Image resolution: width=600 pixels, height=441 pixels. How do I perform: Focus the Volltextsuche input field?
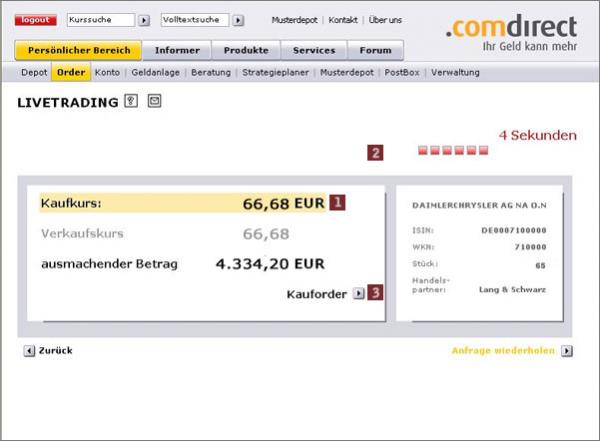coord(194,20)
